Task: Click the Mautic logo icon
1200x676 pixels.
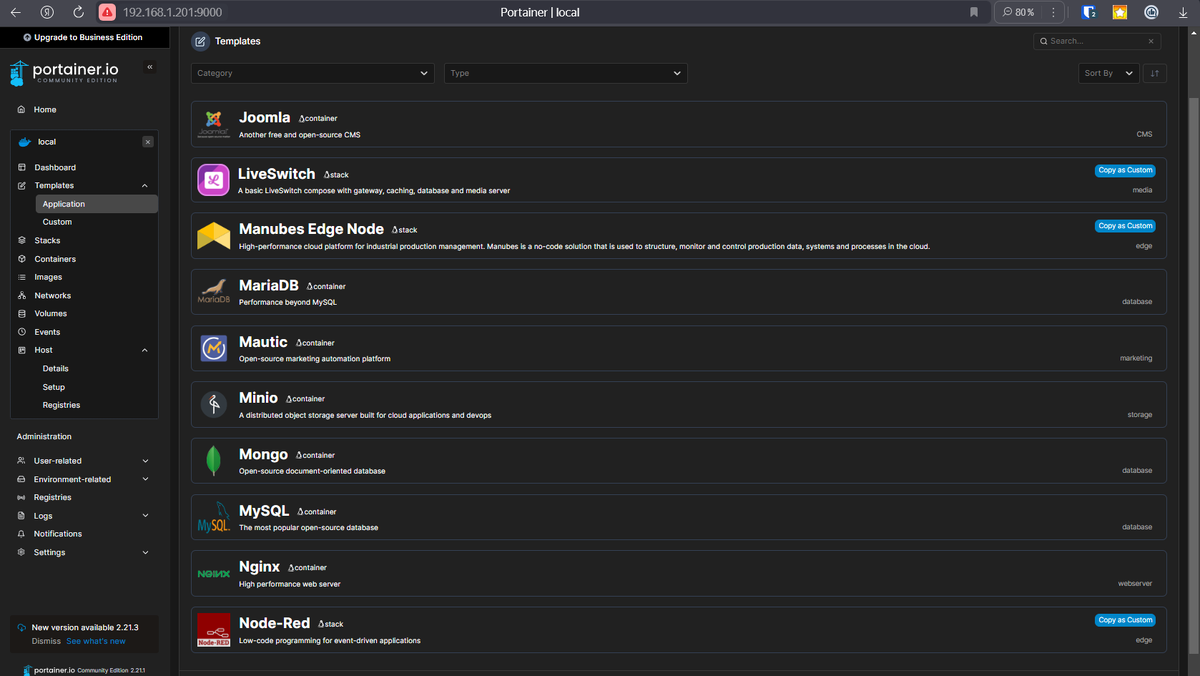Action: (214, 348)
